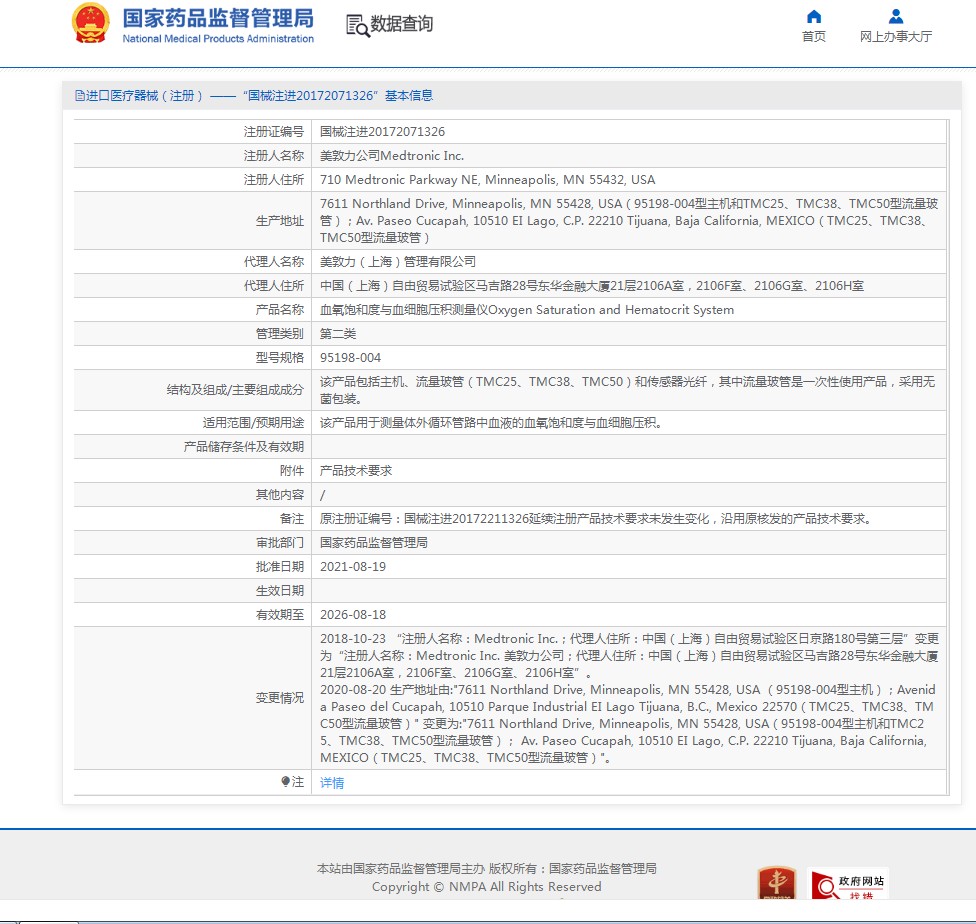Click Copyright © NMPA All Rights Reserved
Viewport: 976px width, 924px height.
click(x=487, y=887)
